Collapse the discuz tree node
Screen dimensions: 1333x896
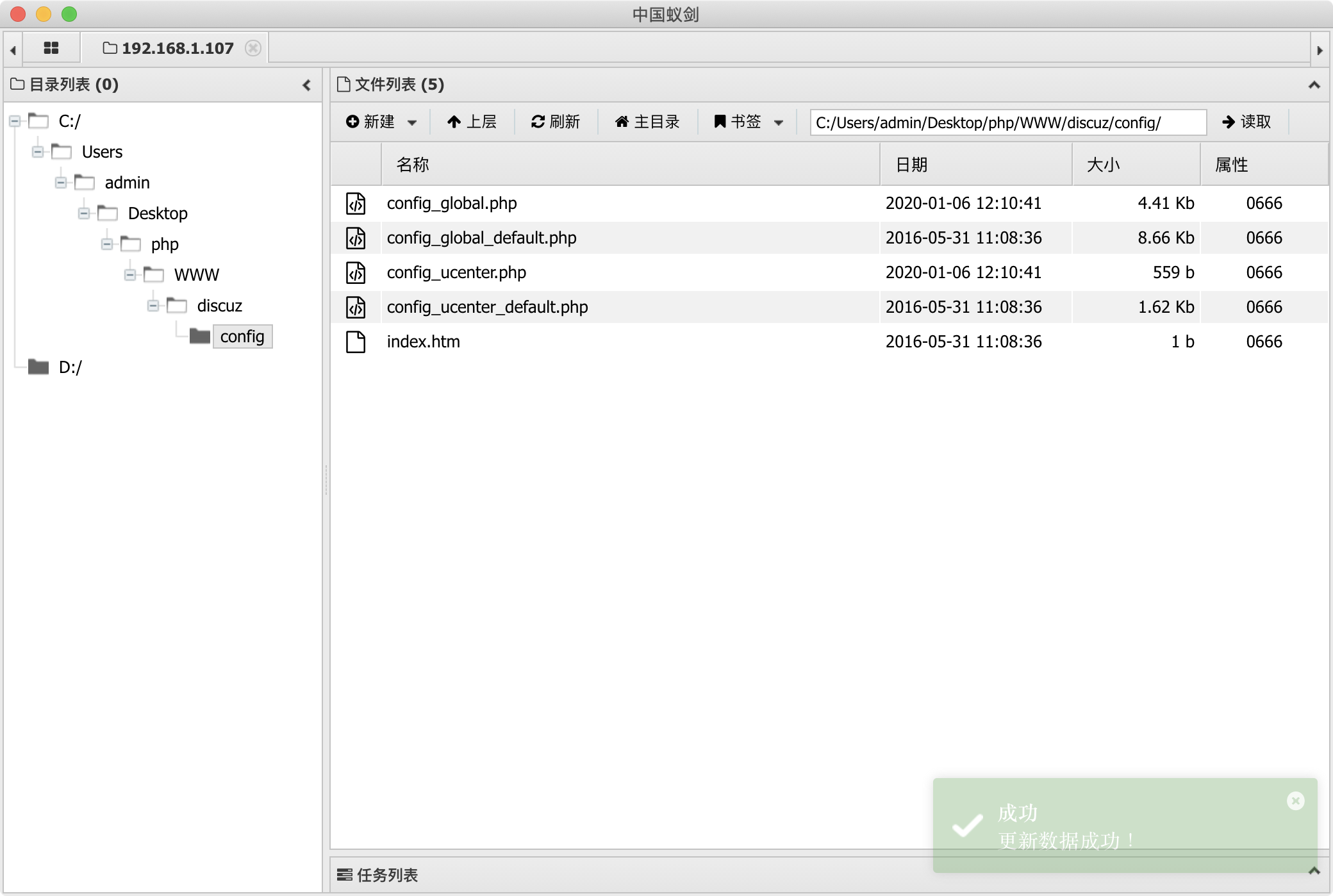153,305
